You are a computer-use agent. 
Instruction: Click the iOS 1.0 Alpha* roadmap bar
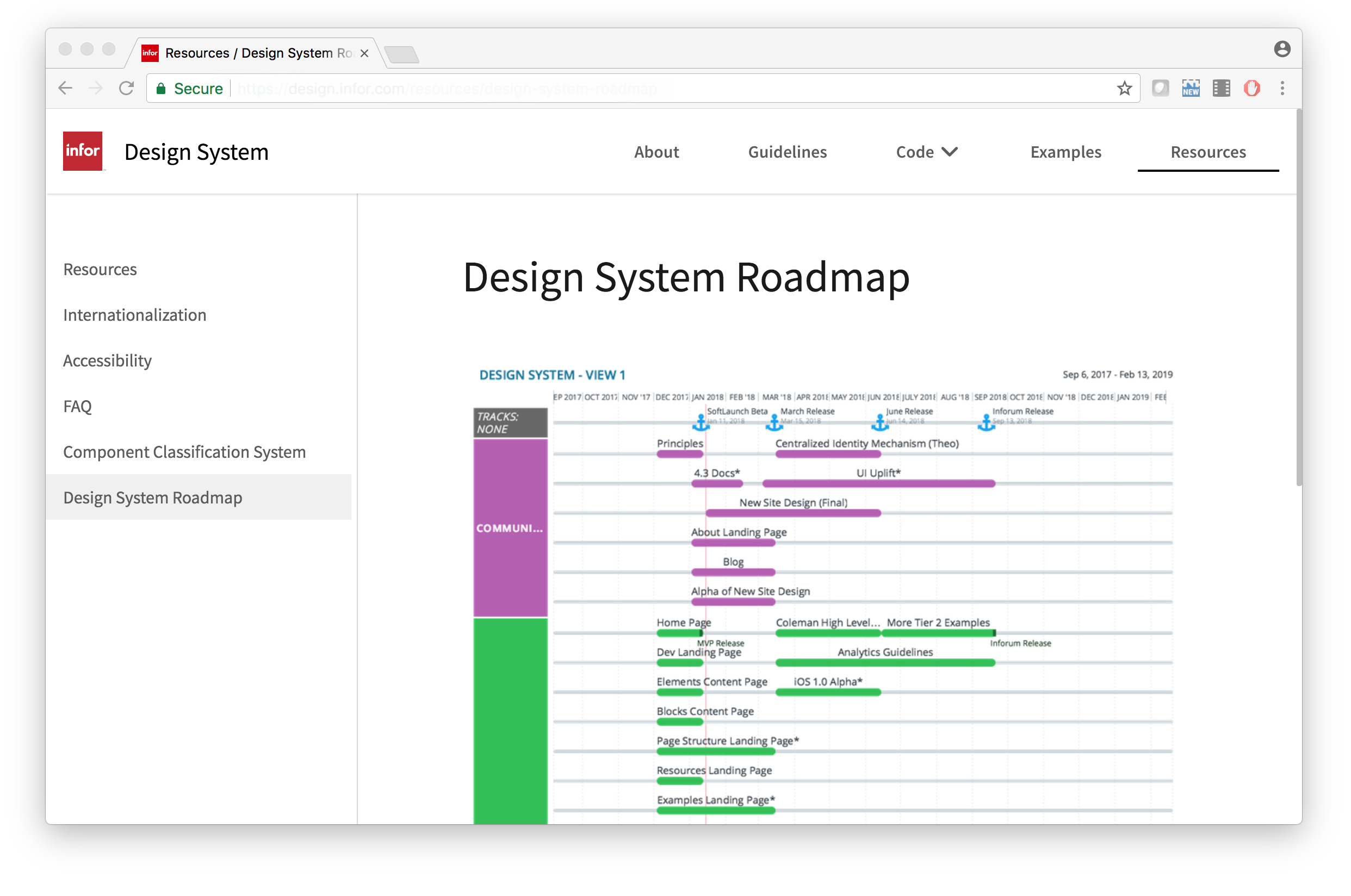[828, 693]
